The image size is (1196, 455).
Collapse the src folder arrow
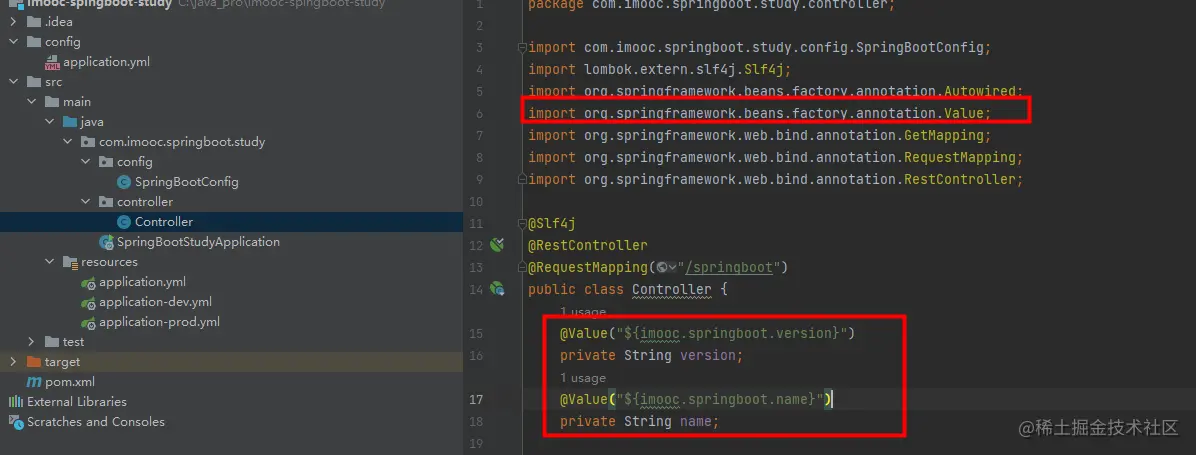(13, 82)
